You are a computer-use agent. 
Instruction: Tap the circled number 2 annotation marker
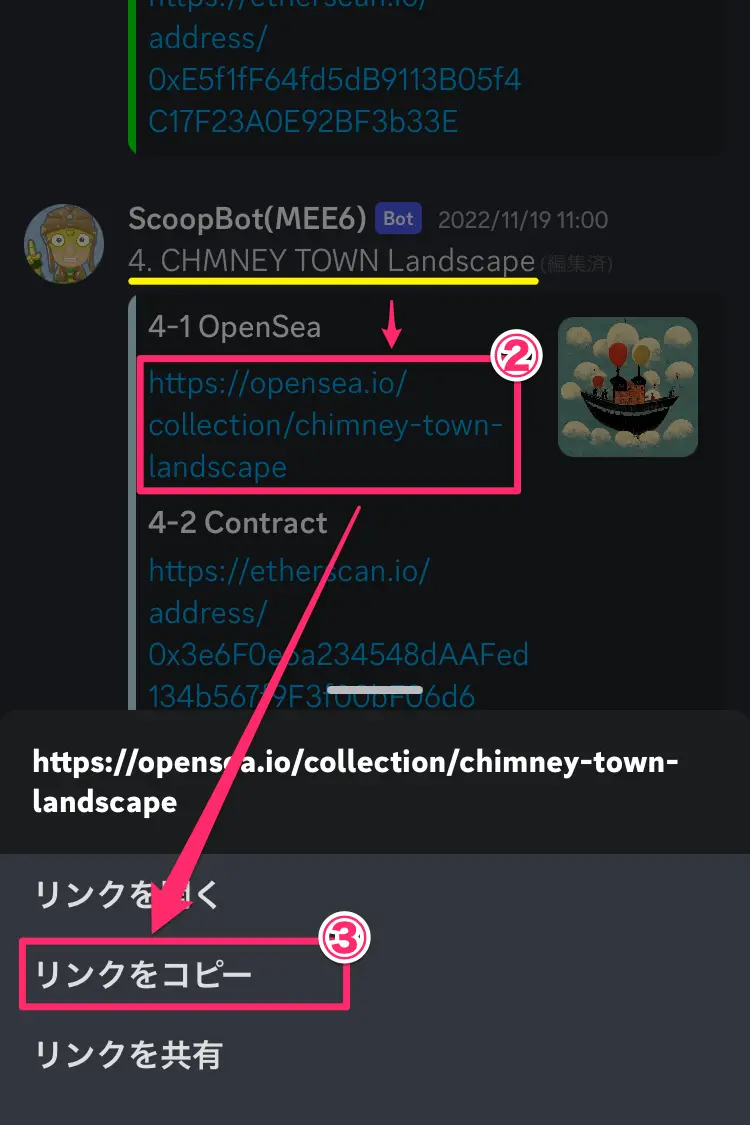click(515, 356)
